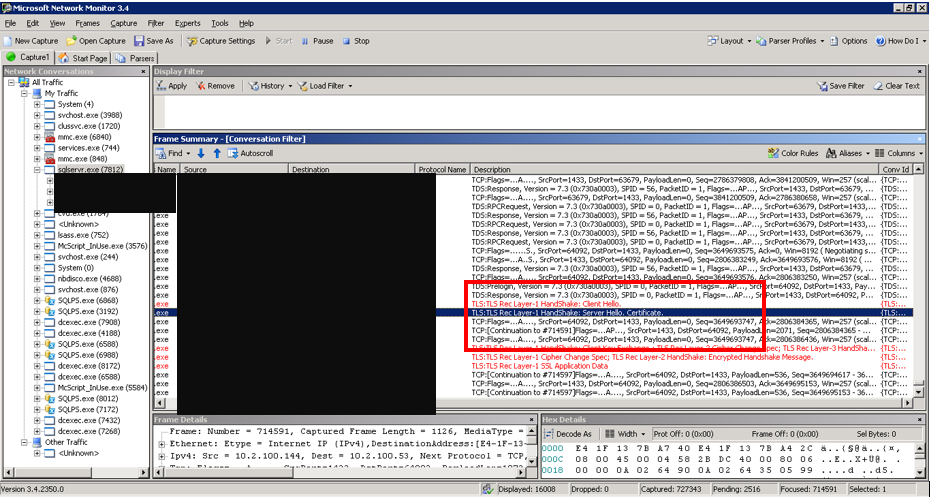Select services.exe (744) conversation
This screenshot has width=931, height=497.
click(88, 148)
